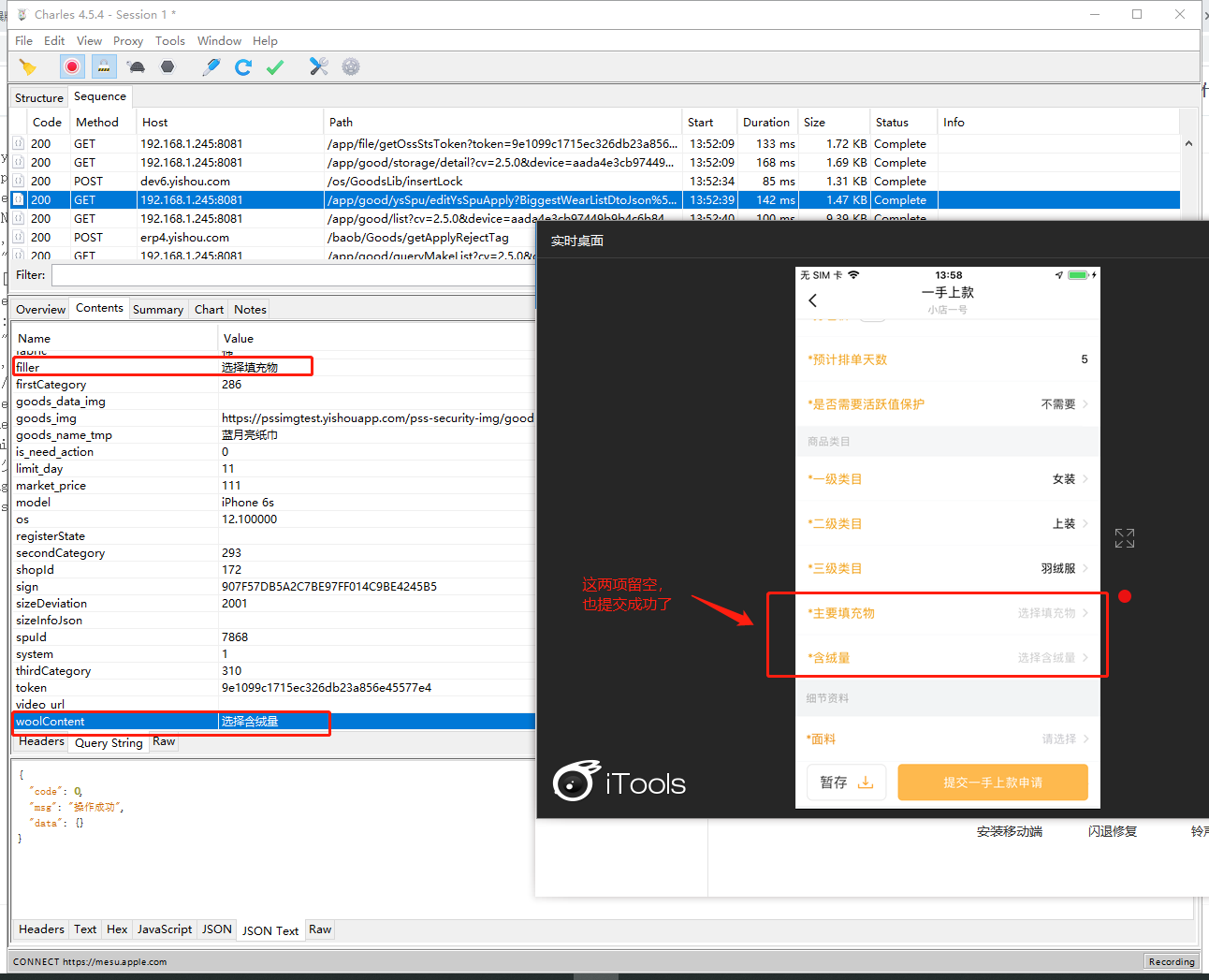Open the 三级类目 category selector
This screenshot has height=980, width=1209.
tap(947, 569)
